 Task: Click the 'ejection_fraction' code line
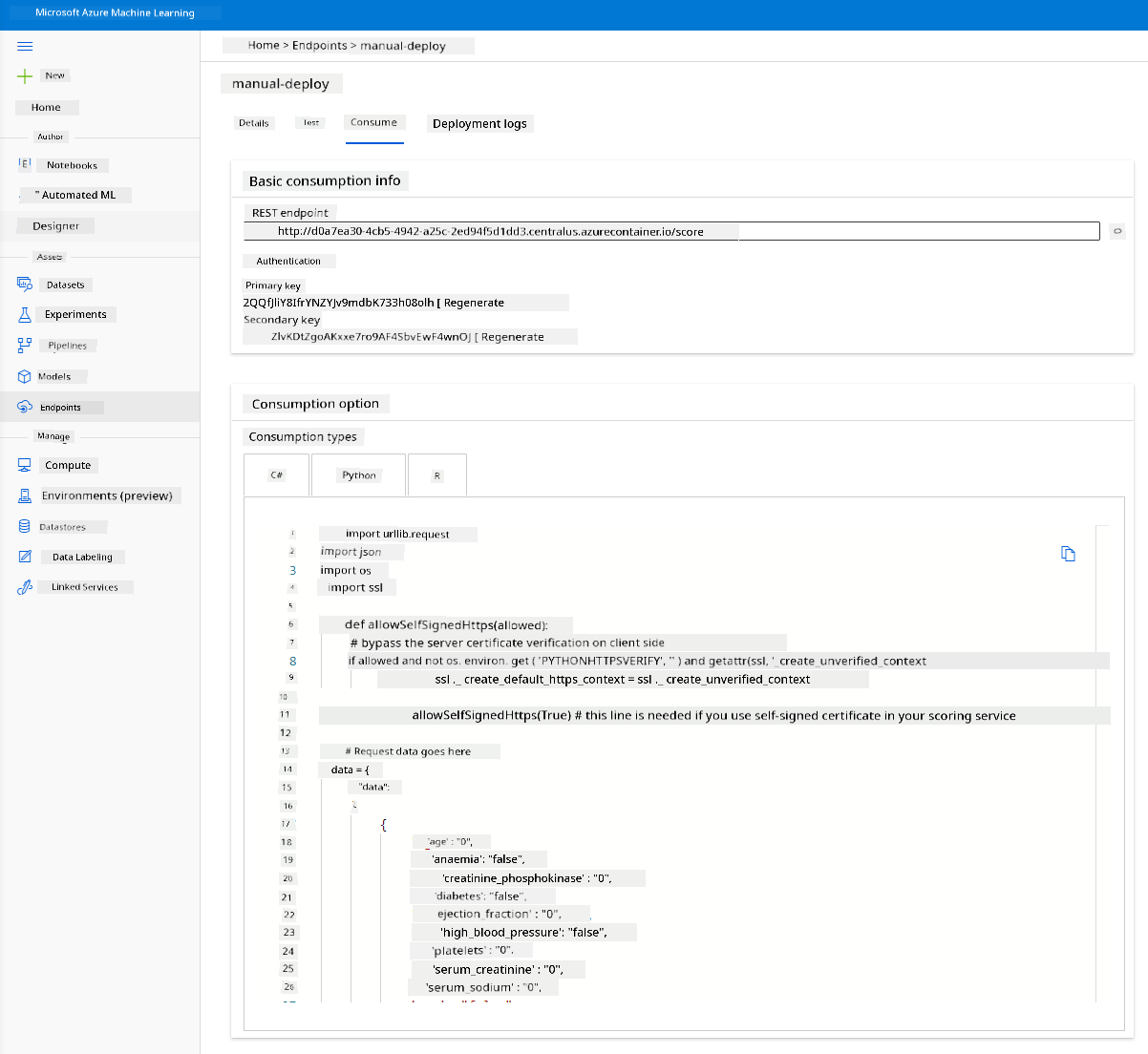click(499, 914)
